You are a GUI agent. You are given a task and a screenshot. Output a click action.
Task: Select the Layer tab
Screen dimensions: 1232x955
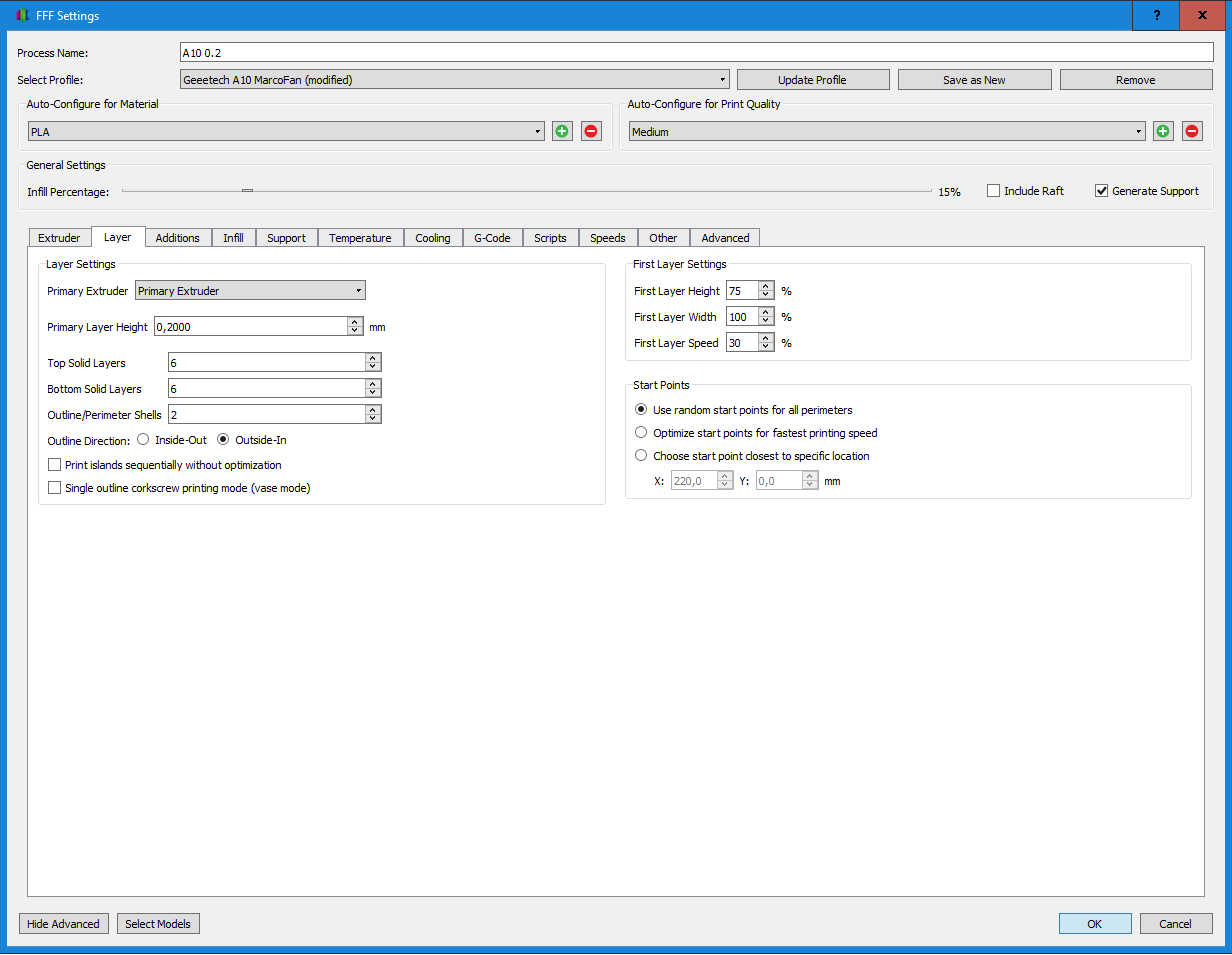pos(118,237)
